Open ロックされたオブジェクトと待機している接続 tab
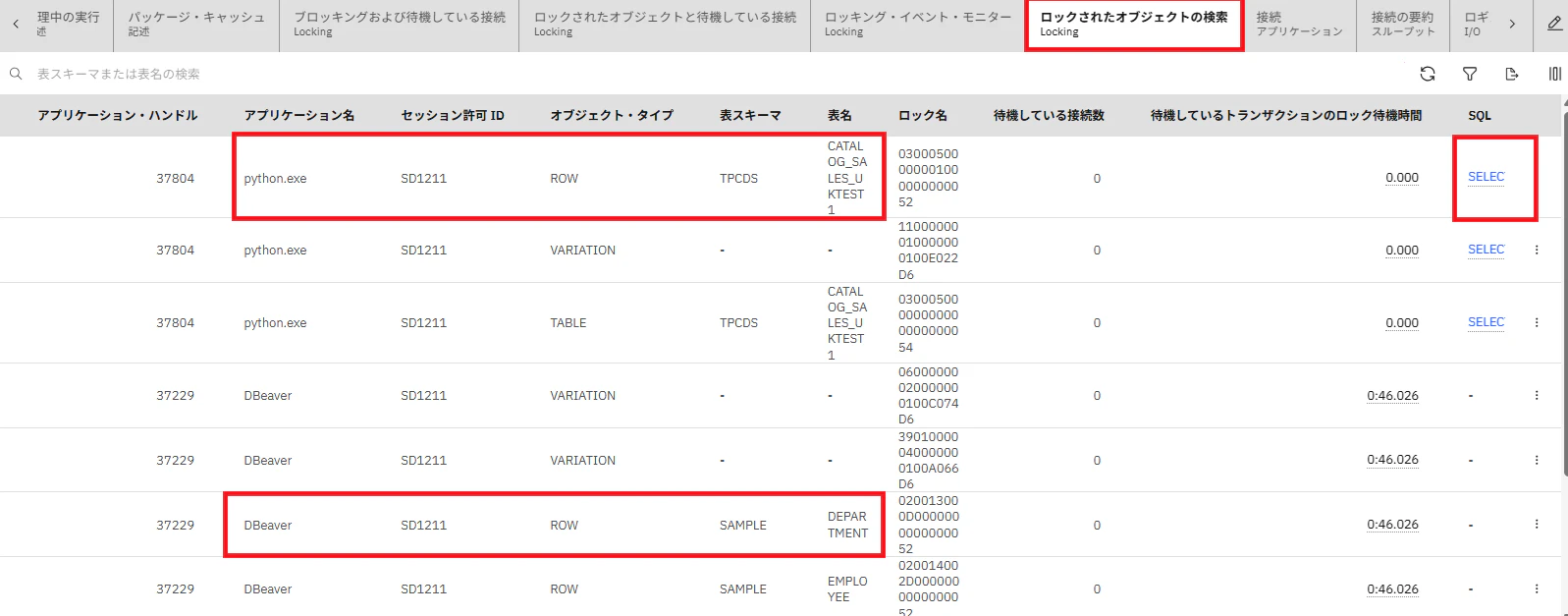 point(666,25)
